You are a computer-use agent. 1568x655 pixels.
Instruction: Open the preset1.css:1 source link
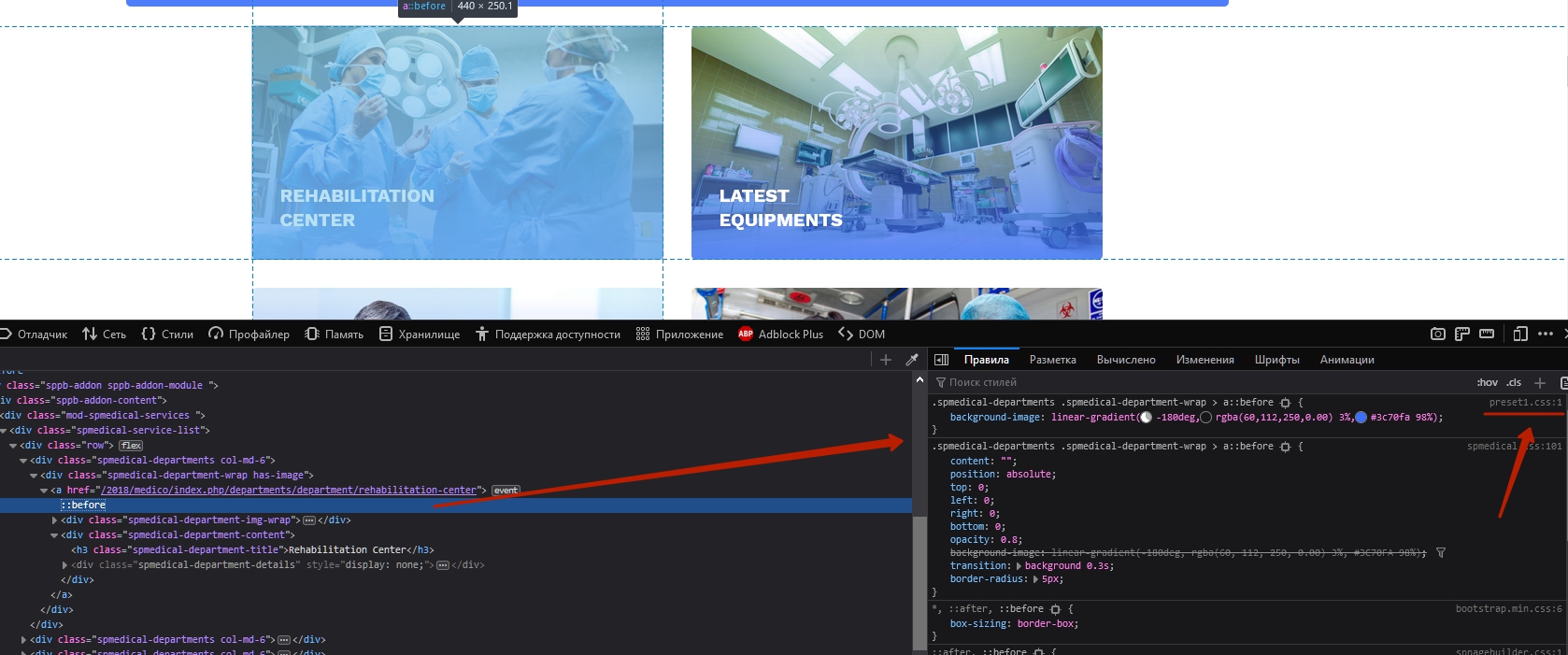click(x=1524, y=403)
